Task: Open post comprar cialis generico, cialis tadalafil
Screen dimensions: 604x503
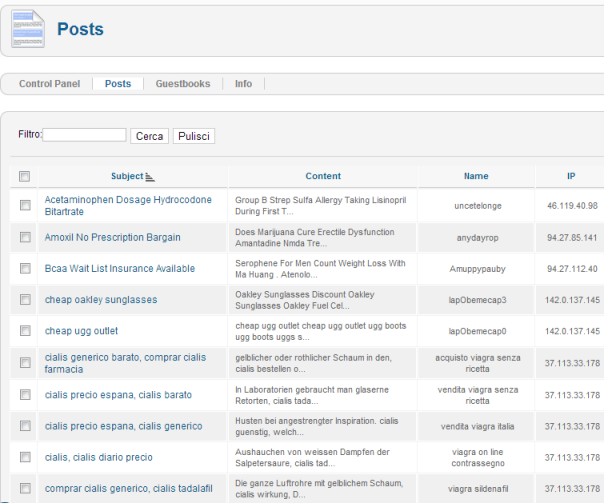Action: click(x=129, y=488)
